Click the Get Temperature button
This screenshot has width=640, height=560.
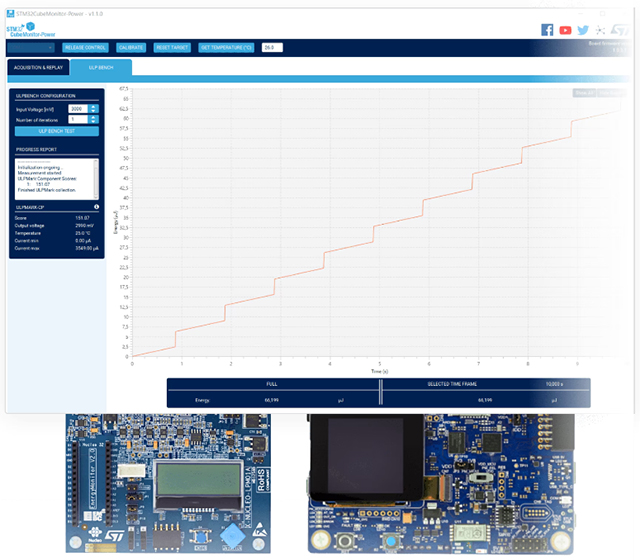226,48
